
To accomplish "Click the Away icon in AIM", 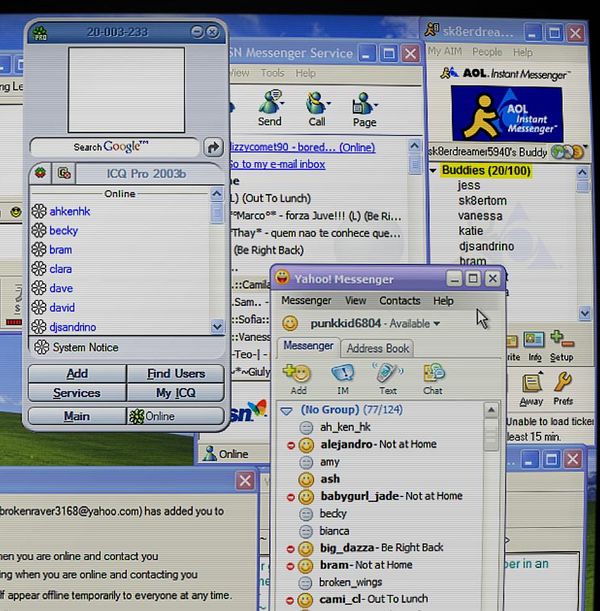I will (532, 383).
